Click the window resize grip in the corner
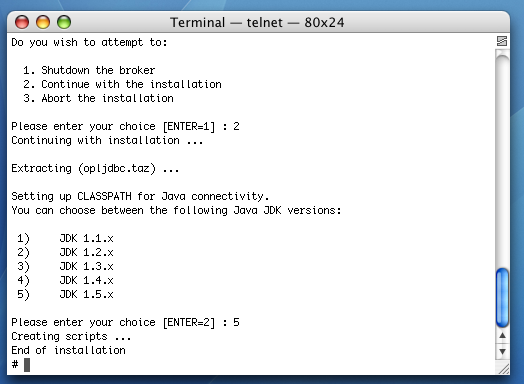524x384 pixels. [503, 368]
